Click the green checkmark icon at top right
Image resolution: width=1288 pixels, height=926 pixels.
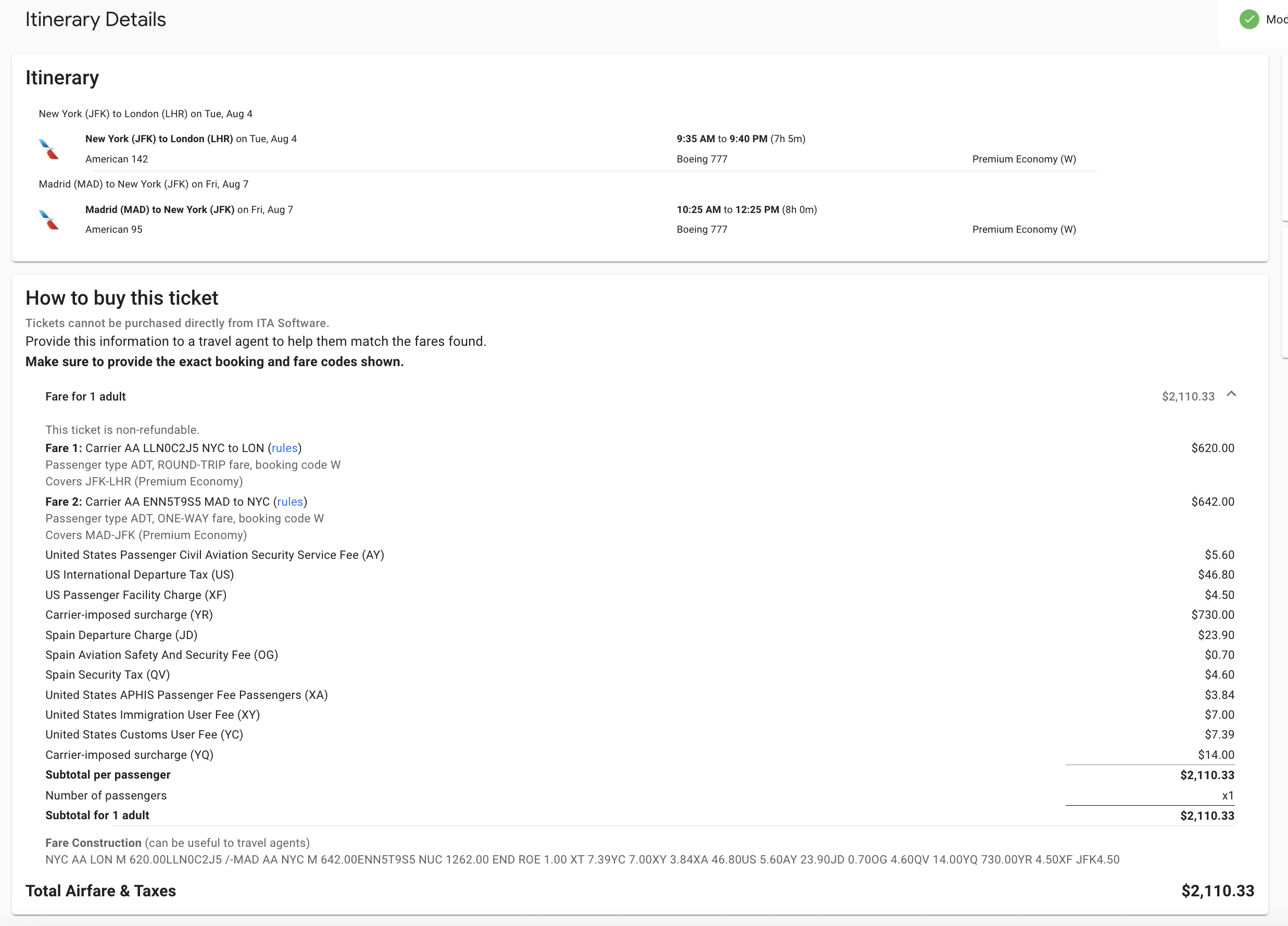click(x=1249, y=19)
